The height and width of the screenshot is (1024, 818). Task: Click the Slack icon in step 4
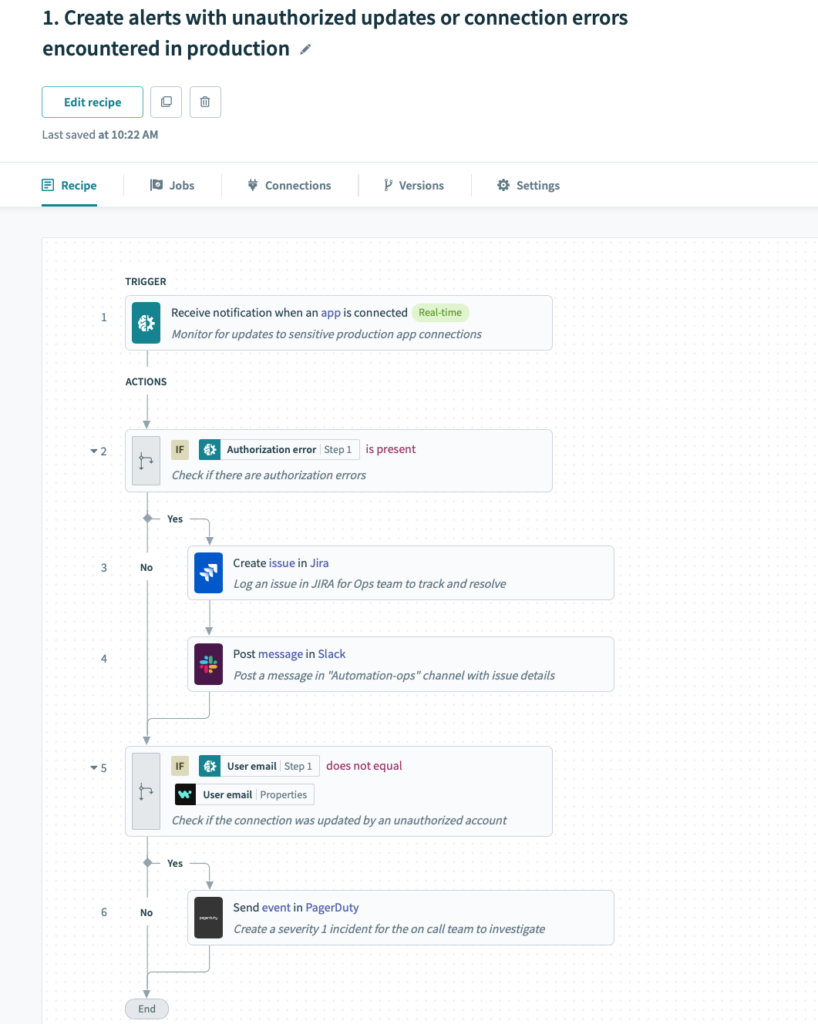pyautogui.click(x=208, y=664)
